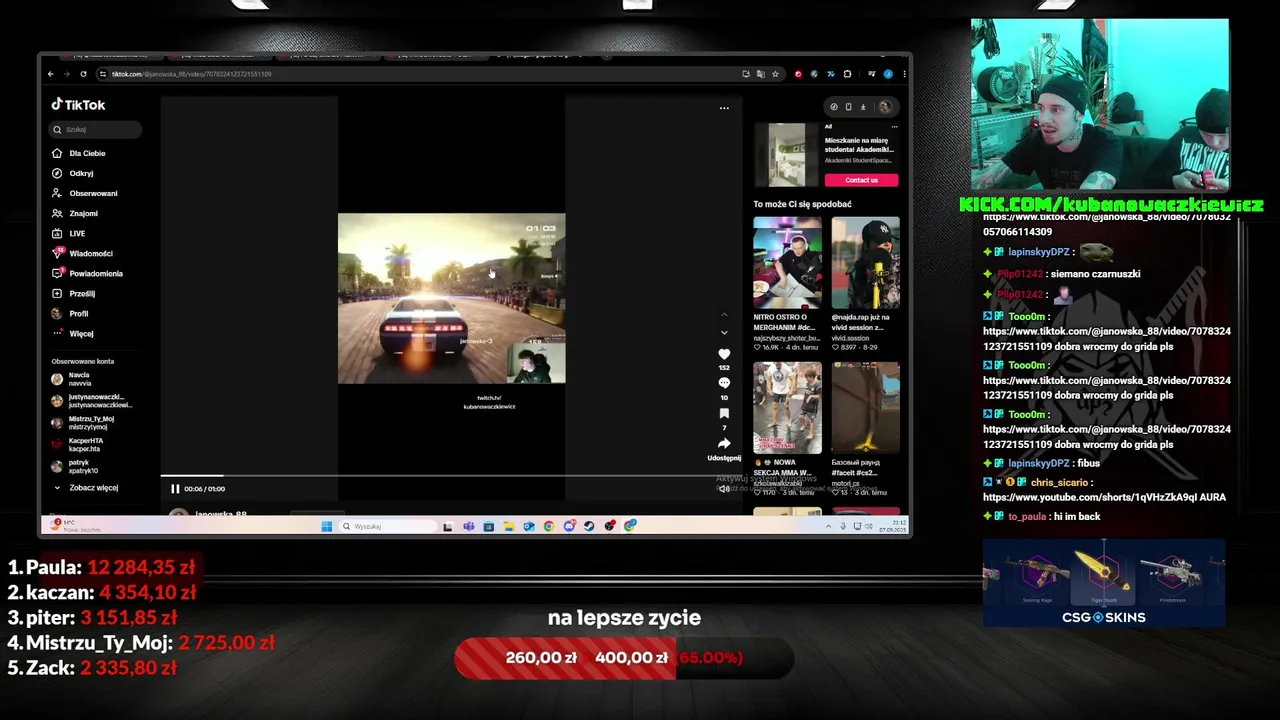
Task: Open followed account Mistrzu_Ty_Moj
Action: point(83,423)
